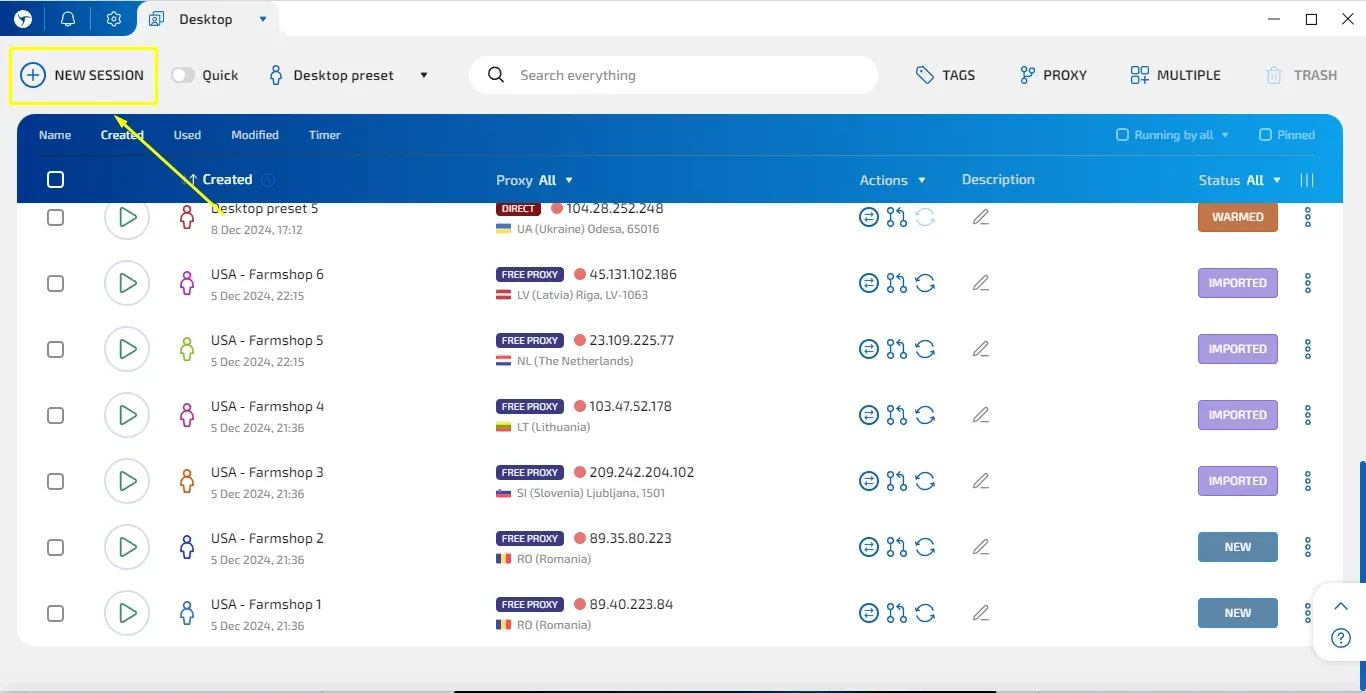
Task: Click the NEW SESSION button
Action: point(83,75)
